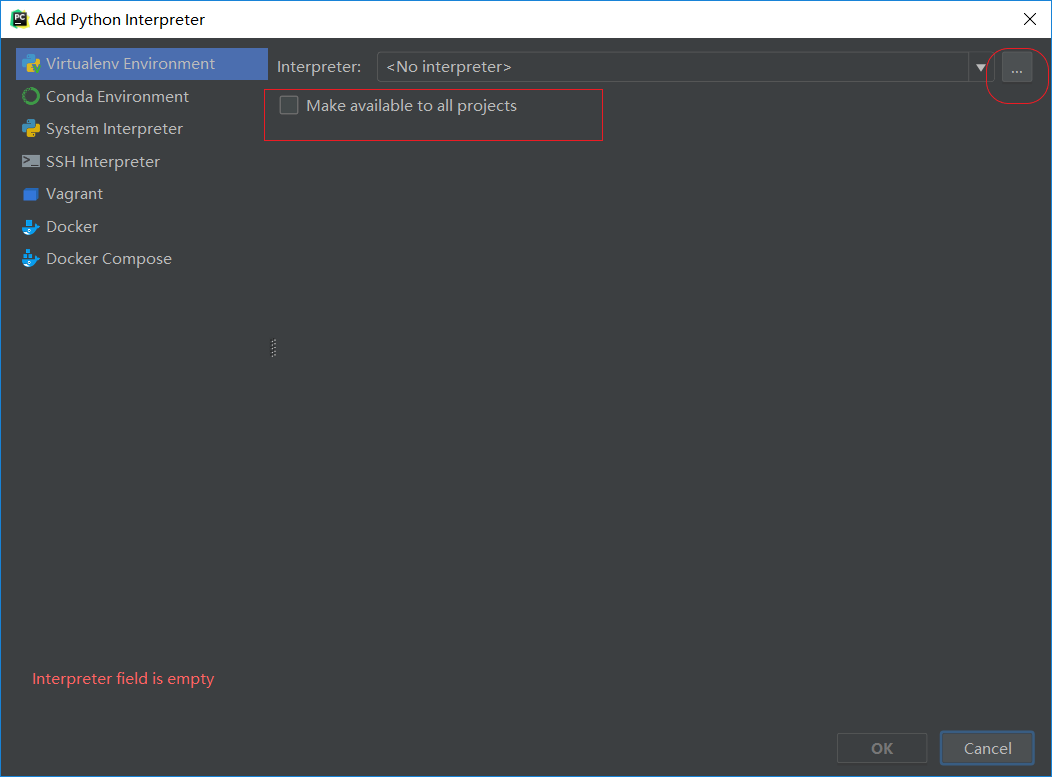Click the SSH Interpreter terminal icon
Image resolution: width=1052 pixels, height=777 pixels.
click(x=31, y=161)
